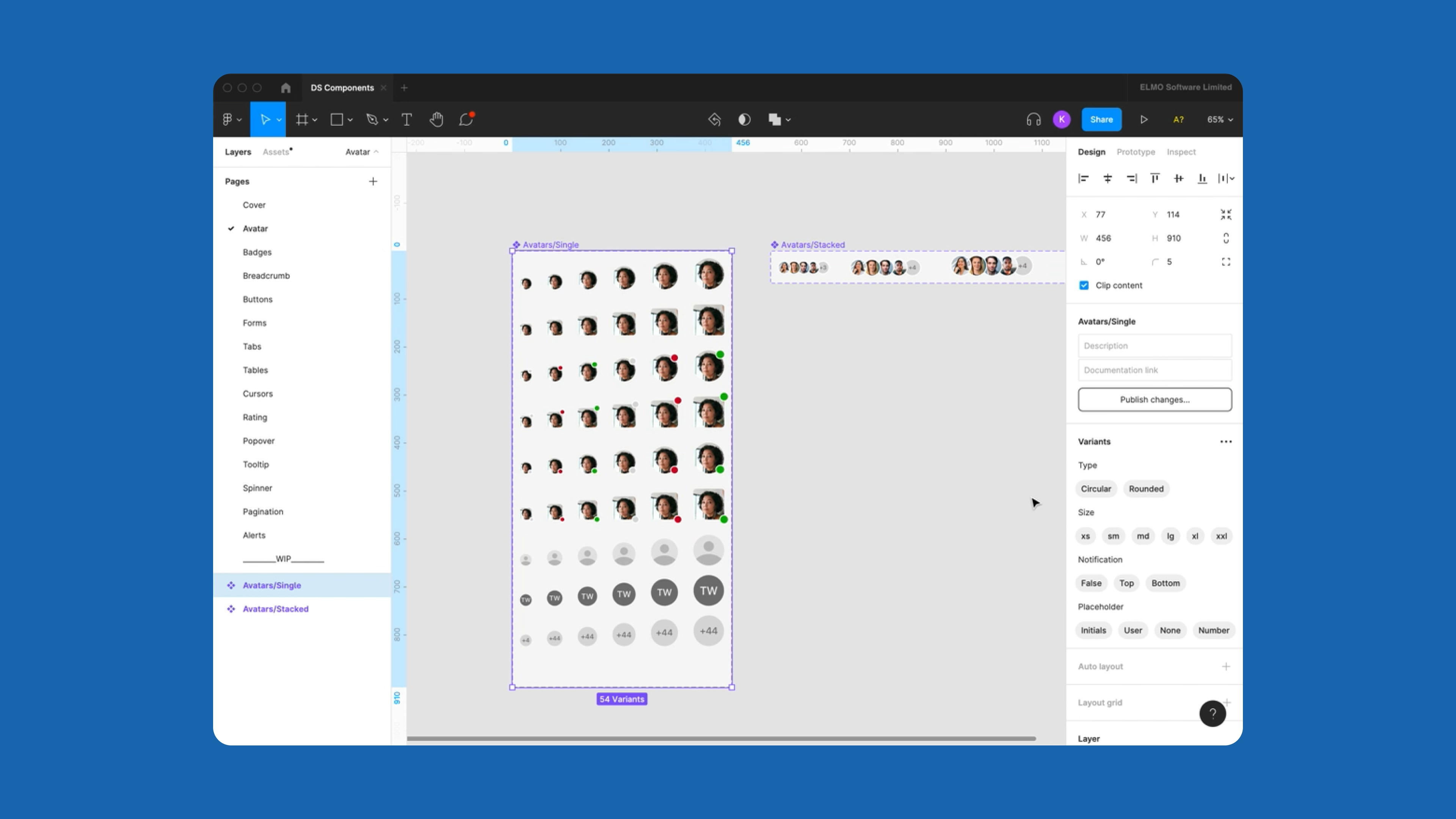Select the Rounded type variant

coord(1146,489)
